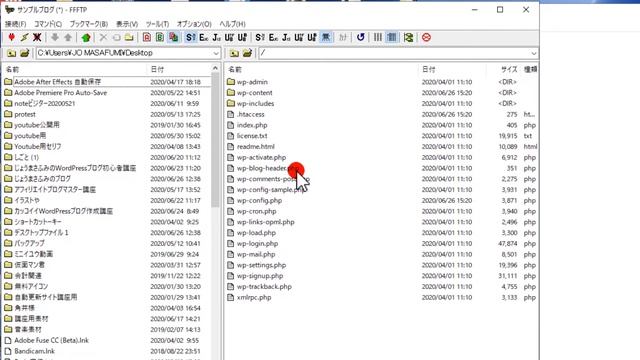Select Auto transfer mode icon
This screenshot has width=640, height=360.
pyautogui.click(x=173, y=38)
